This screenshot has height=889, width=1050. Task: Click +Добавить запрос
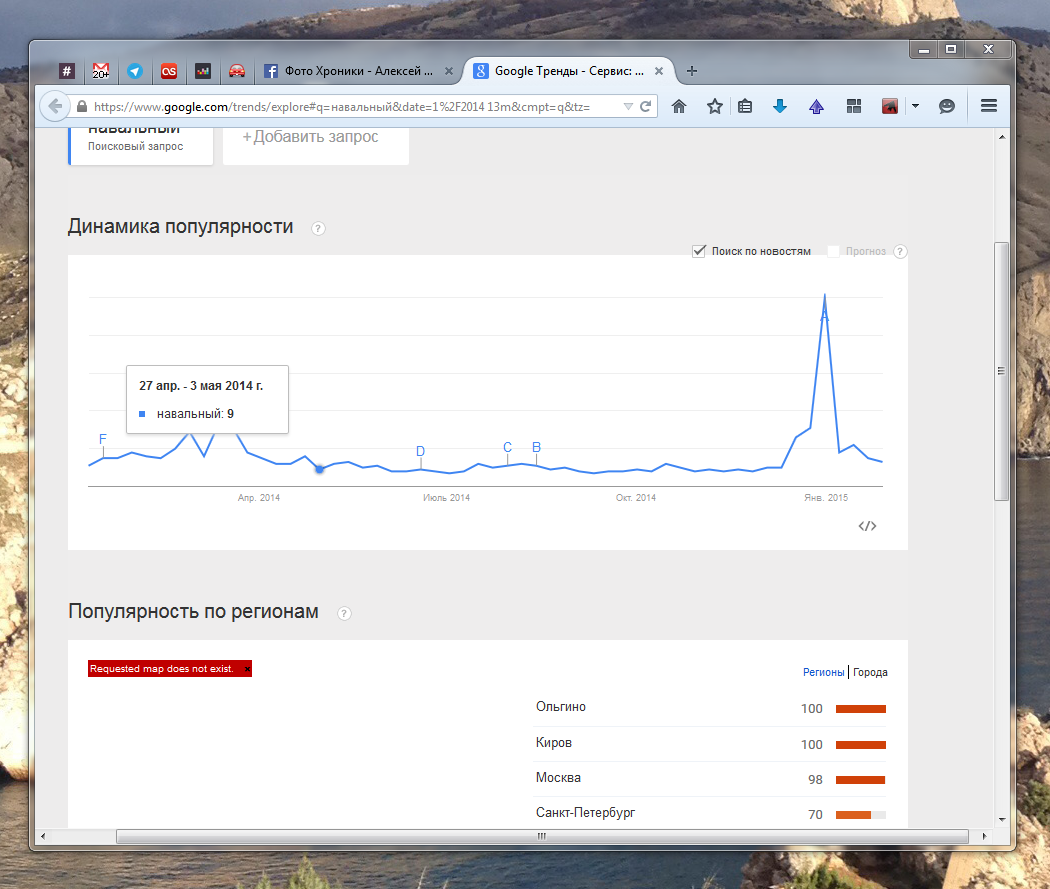(311, 137)
